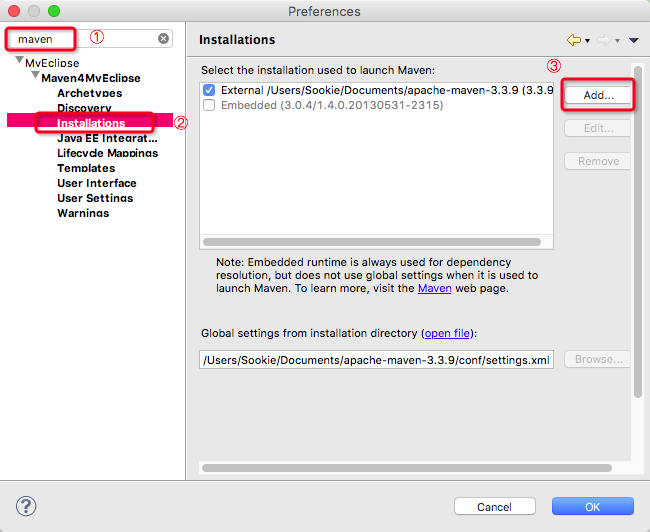Screen dimensions: 650x532
Task: Click the global settings.xml path field
Action: (376, 360)
